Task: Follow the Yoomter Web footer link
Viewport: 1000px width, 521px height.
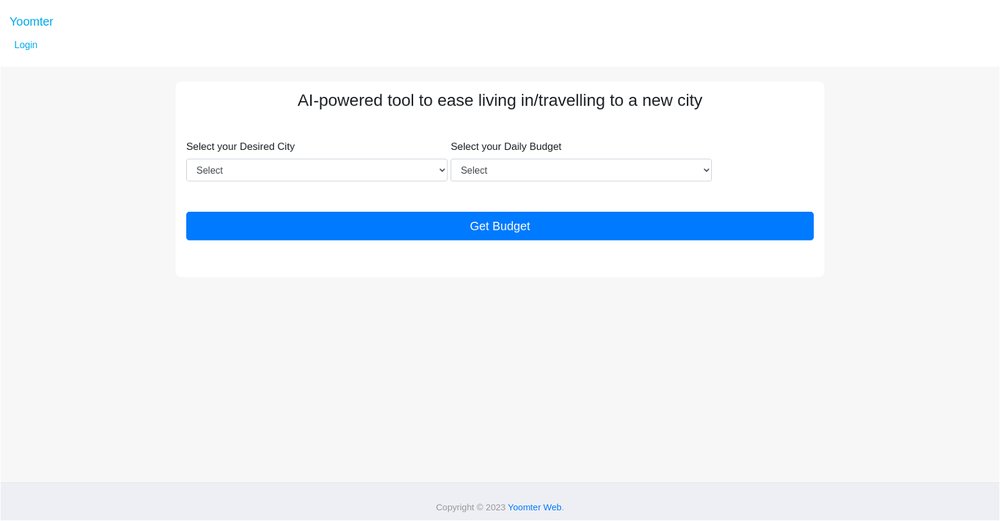Action: tap(534, 507)
